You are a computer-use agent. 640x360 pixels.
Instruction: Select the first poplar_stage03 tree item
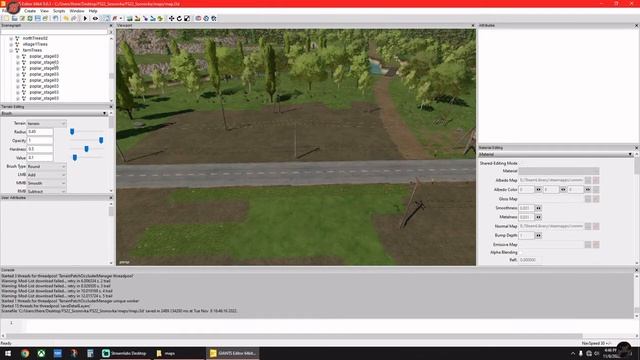[44, 56]
